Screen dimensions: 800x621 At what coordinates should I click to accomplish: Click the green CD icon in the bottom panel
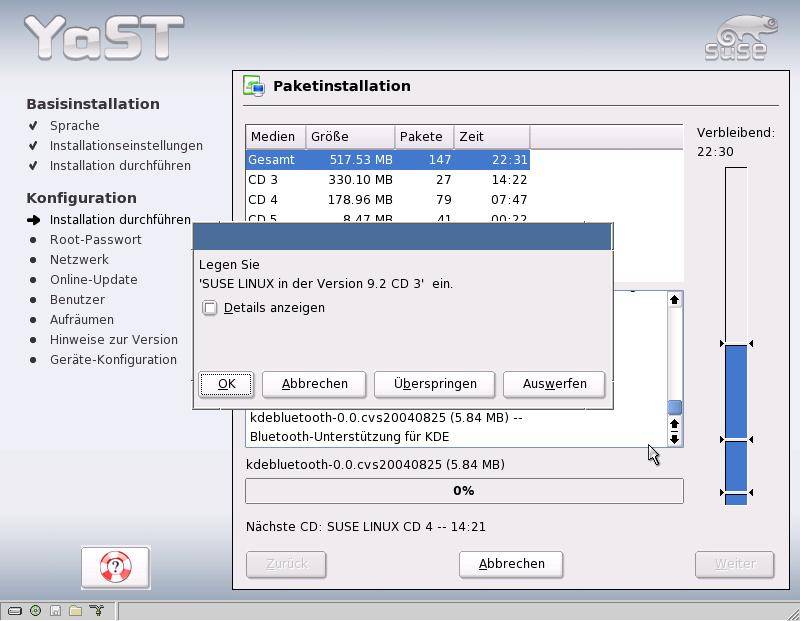pyautogui.click(x=35, y=610)
